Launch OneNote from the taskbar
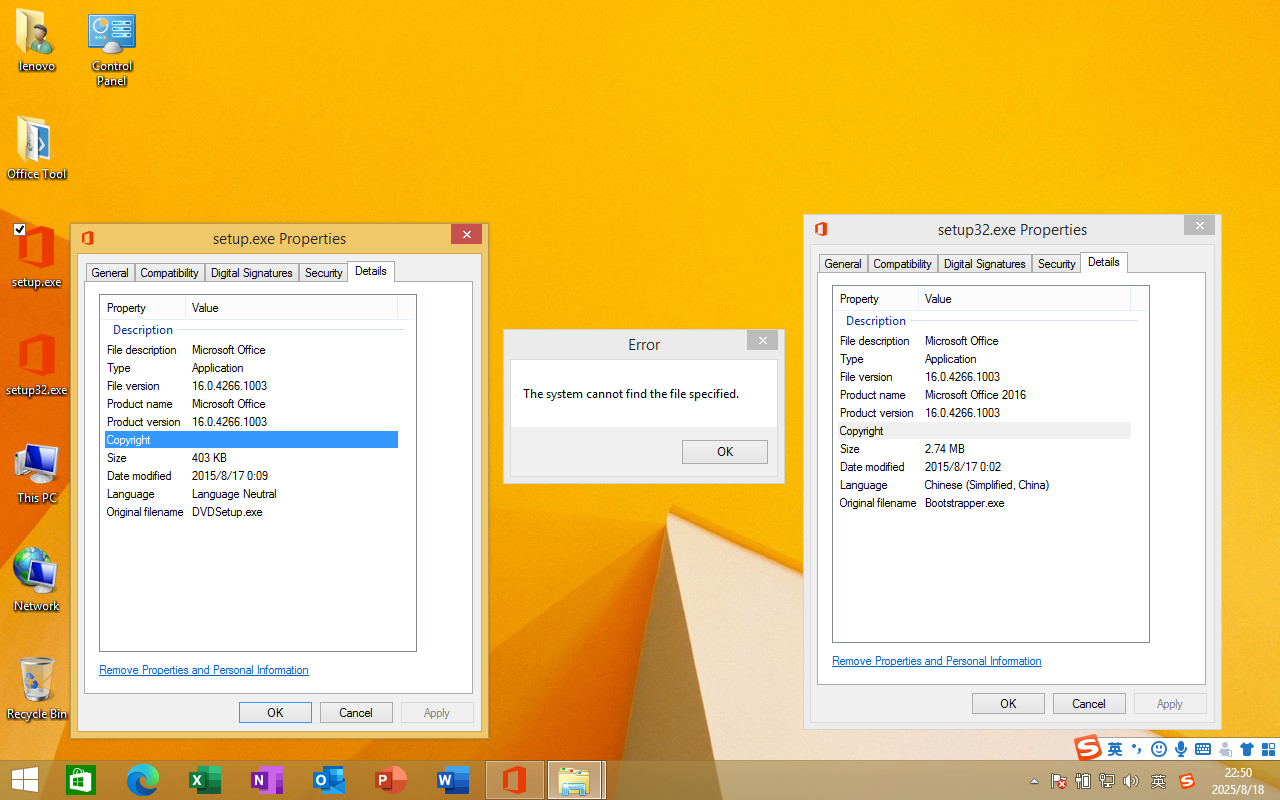1280x800 pixels. pos(267,780)
